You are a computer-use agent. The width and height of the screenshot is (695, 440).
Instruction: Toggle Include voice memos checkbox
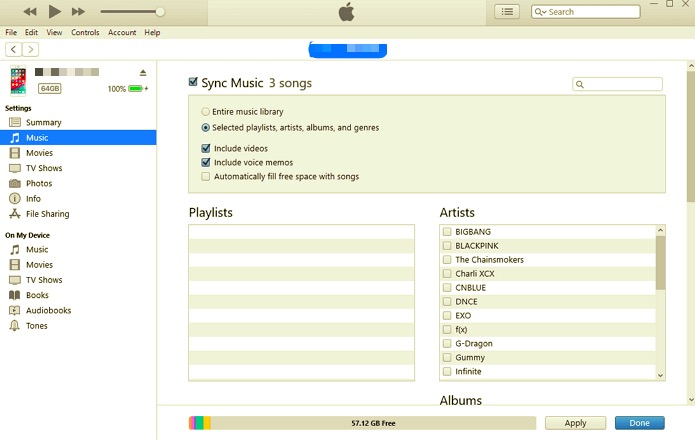(206, 163)
